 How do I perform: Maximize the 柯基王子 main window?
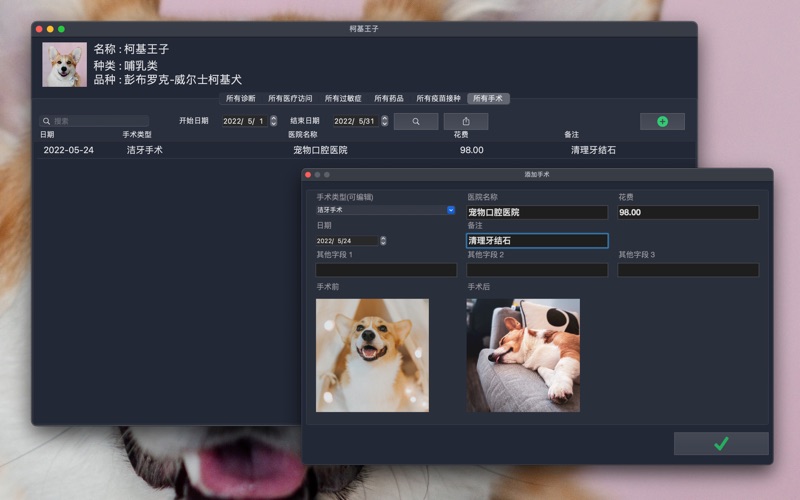coord(61,29)
